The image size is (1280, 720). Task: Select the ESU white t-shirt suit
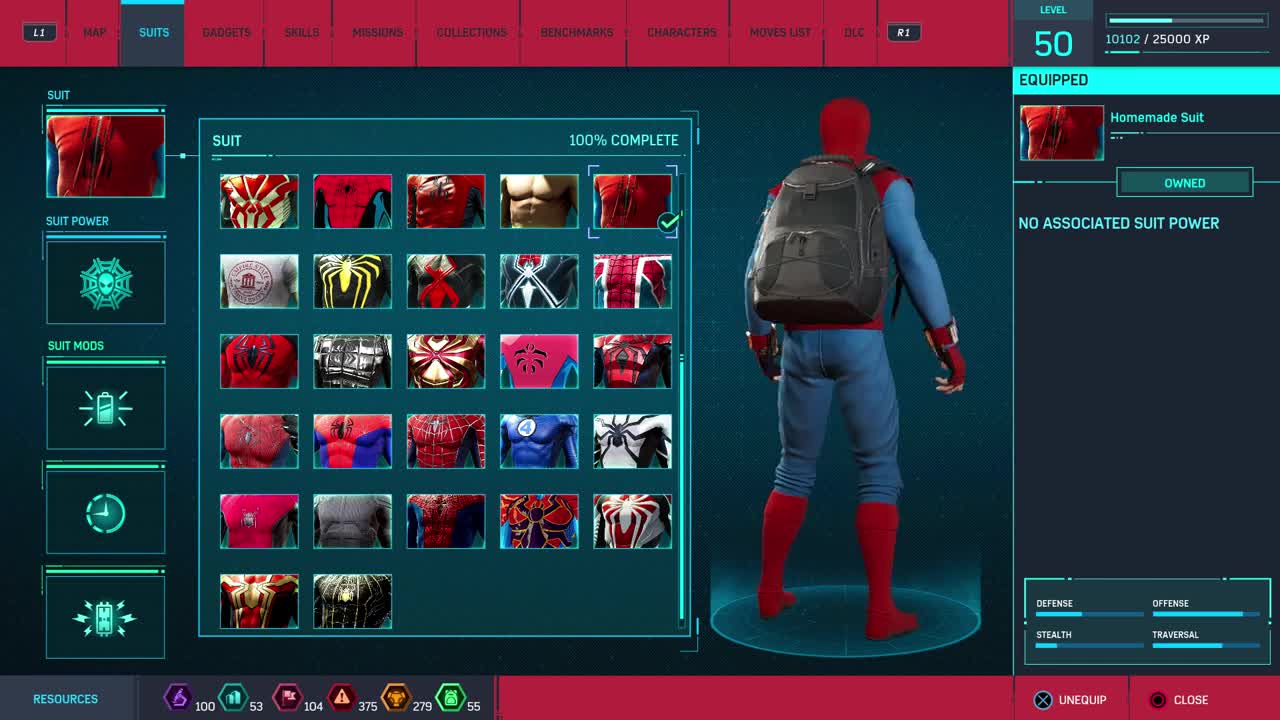tap(259, 281)
